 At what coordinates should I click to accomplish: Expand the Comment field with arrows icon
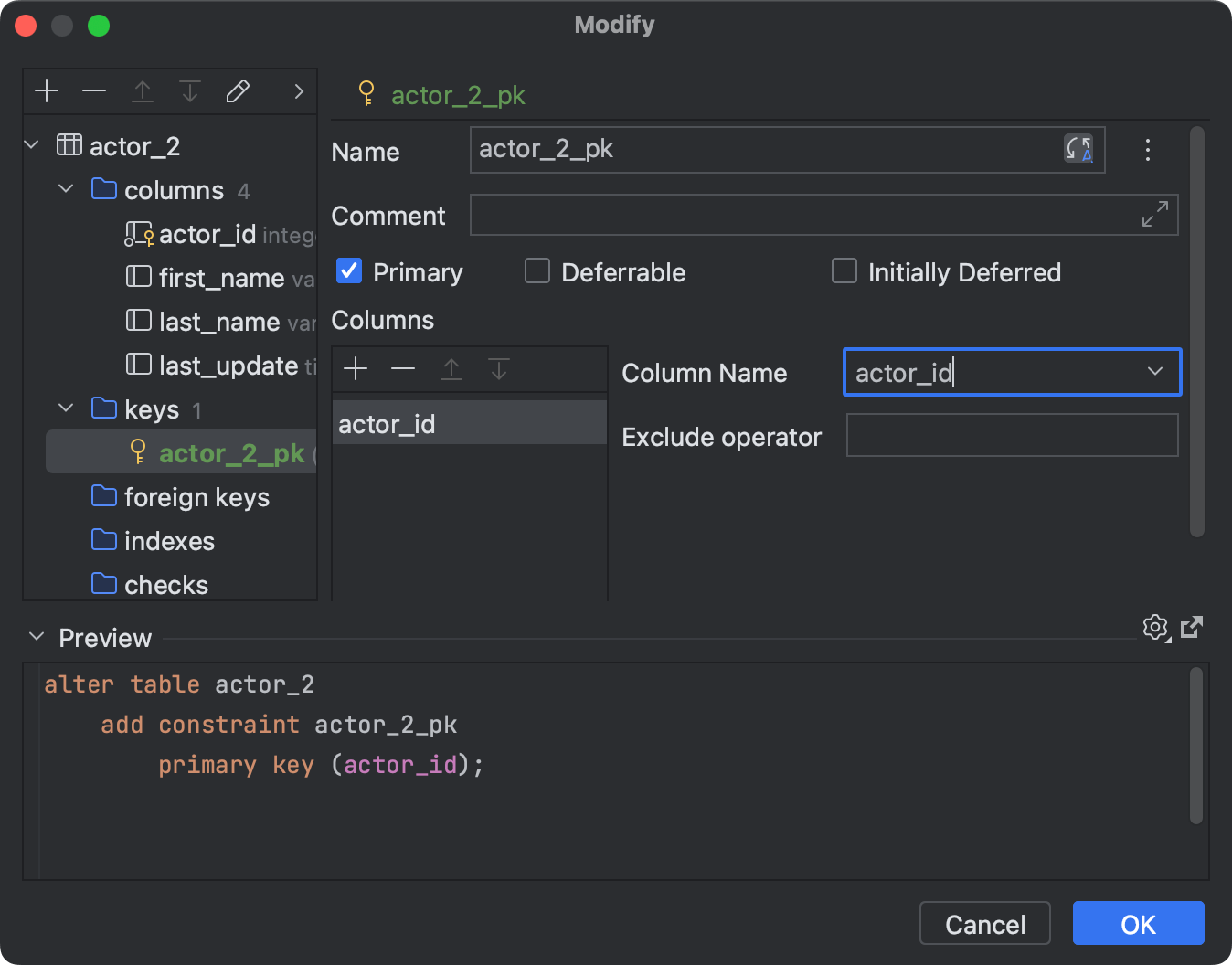(1155, 215)
